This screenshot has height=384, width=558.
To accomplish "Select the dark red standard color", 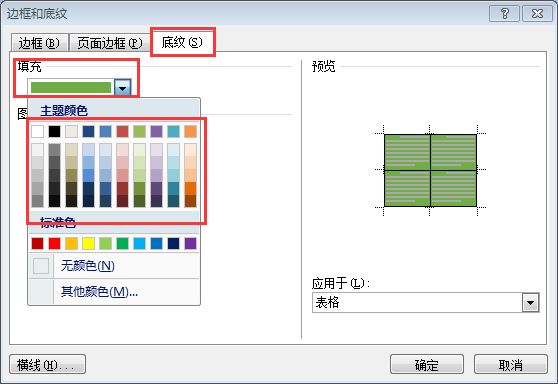I will [37, 244].
